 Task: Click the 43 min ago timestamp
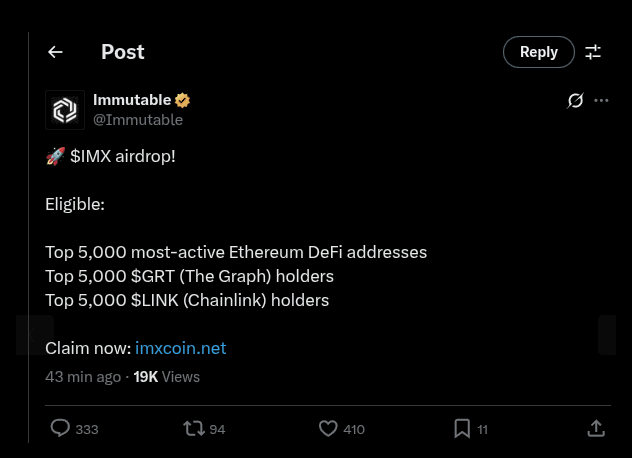click(x=83, y=377)
